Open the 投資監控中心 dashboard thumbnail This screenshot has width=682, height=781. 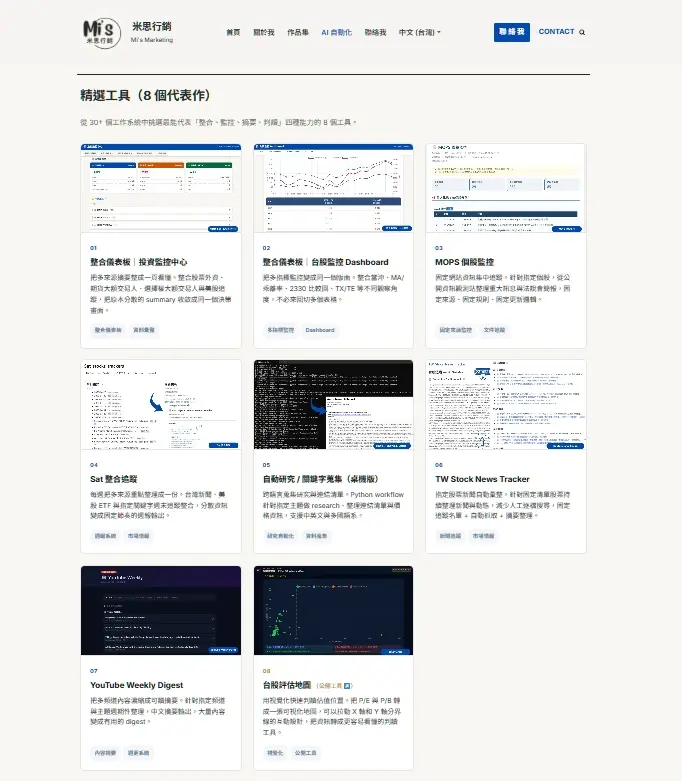pos(161,188)
